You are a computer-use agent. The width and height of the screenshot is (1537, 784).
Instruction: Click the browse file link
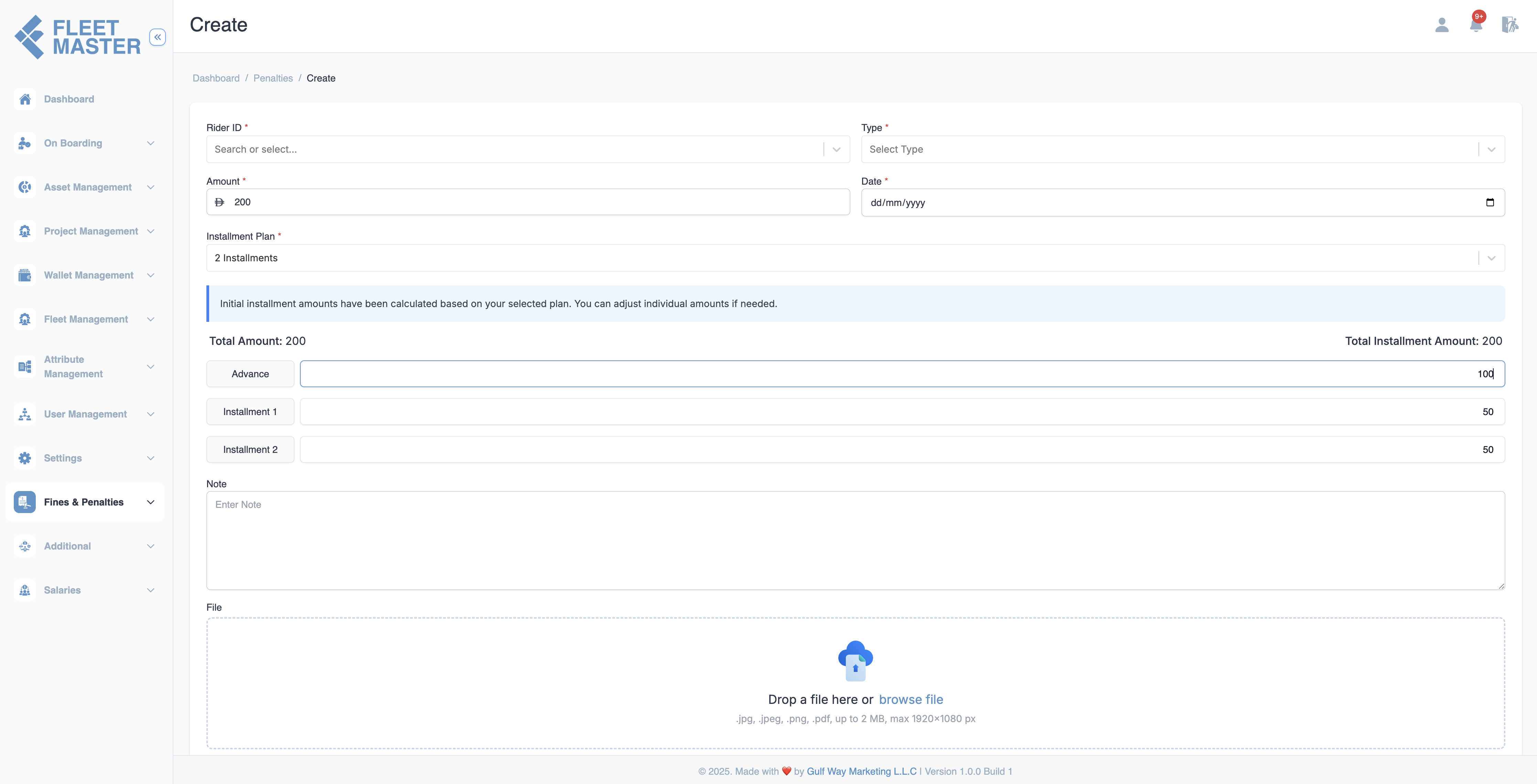click(911, 699)
